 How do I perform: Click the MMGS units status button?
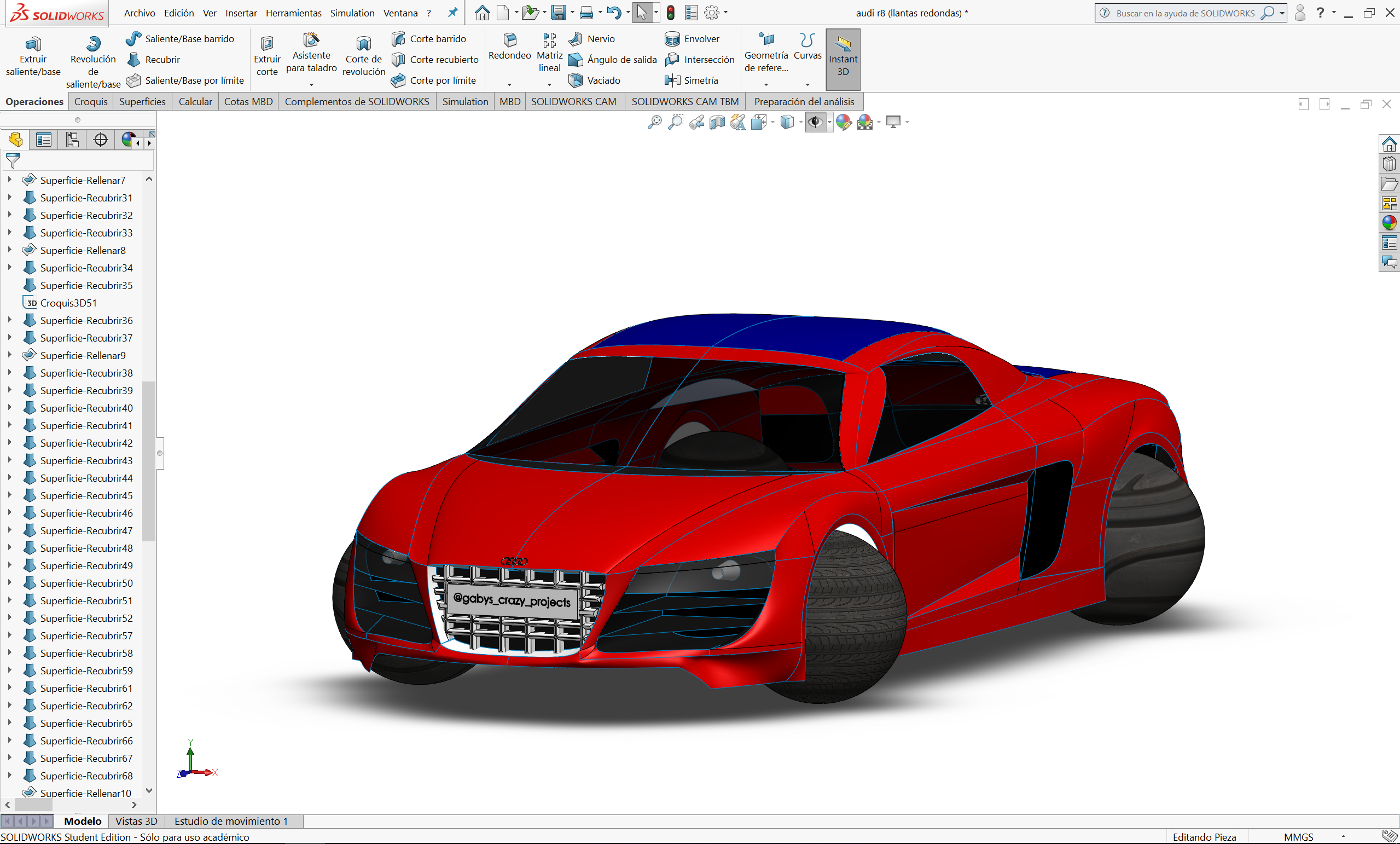point(1298,837)
